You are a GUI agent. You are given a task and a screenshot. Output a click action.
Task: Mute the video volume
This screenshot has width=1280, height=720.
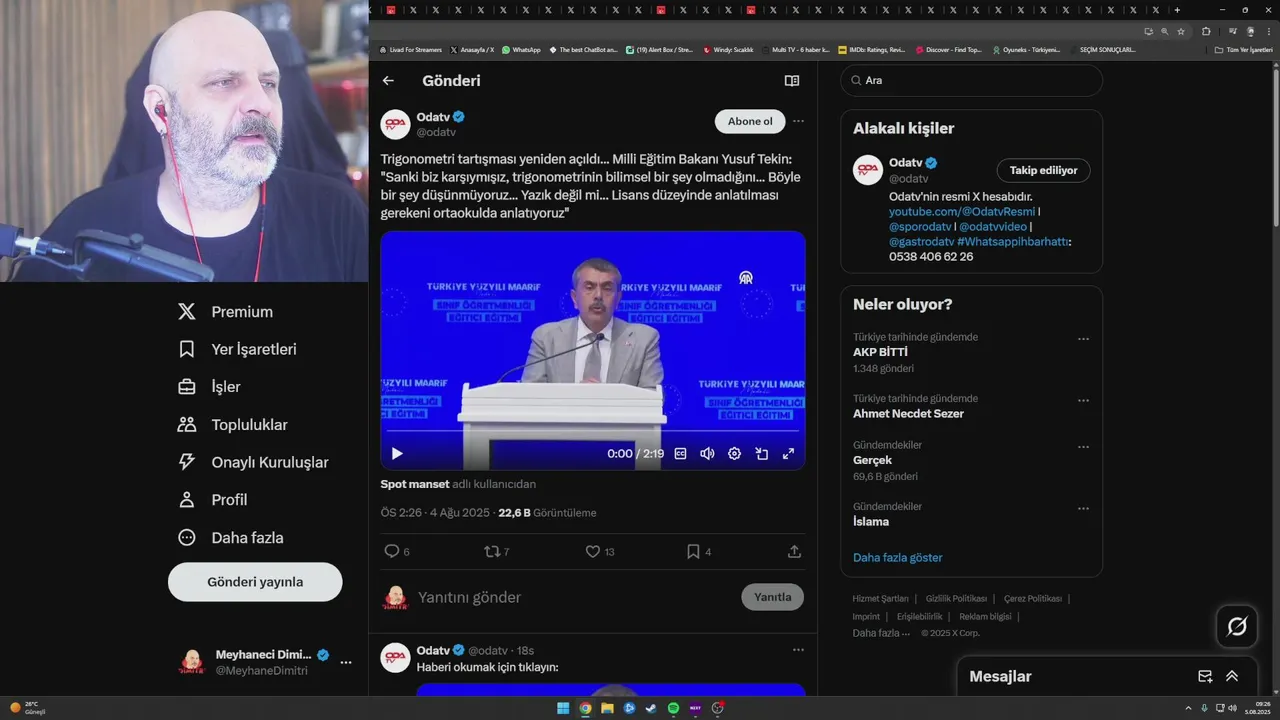(x=707, y=453)
